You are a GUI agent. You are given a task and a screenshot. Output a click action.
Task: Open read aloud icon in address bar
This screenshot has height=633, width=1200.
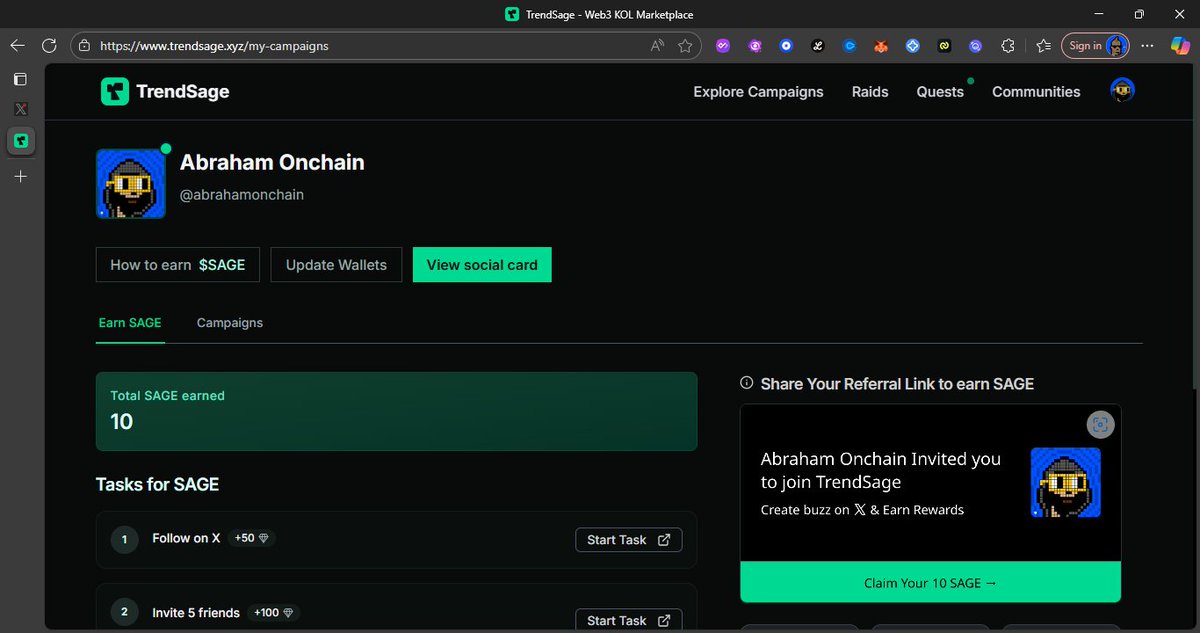click(657, 46)
